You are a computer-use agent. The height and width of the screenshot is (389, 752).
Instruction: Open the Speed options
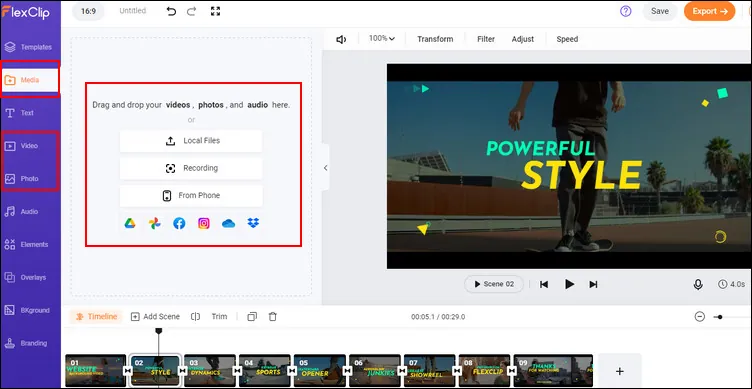pos(567,39)
